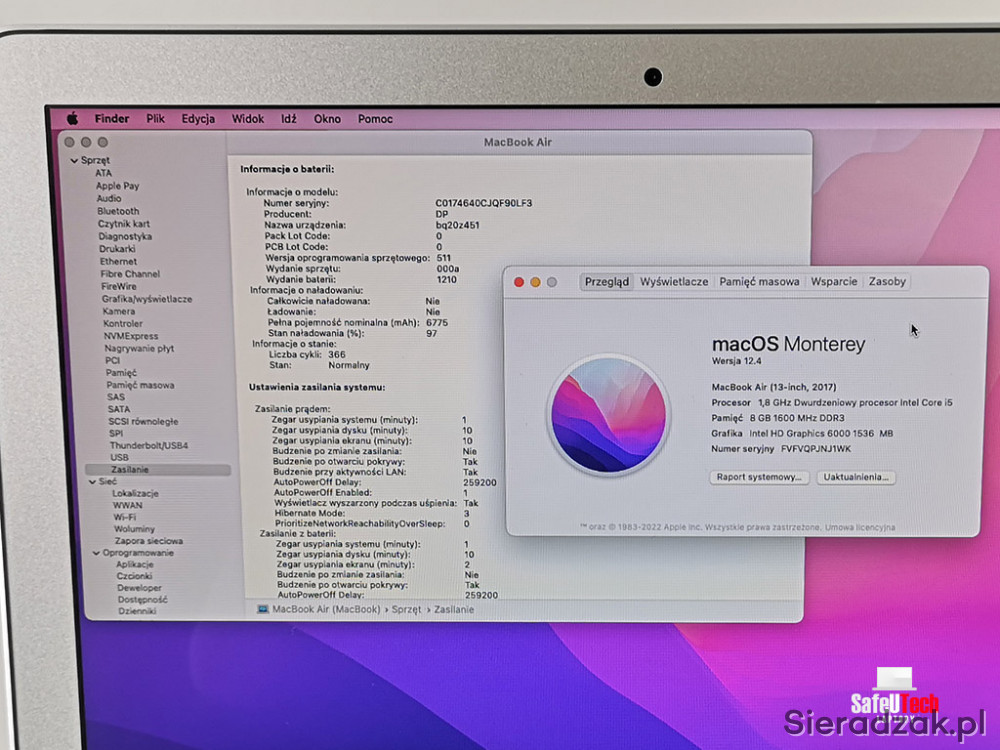This screenshot has width=1000, height=750.
Task: Select Drukarki in sidebar
Action: 117,249
